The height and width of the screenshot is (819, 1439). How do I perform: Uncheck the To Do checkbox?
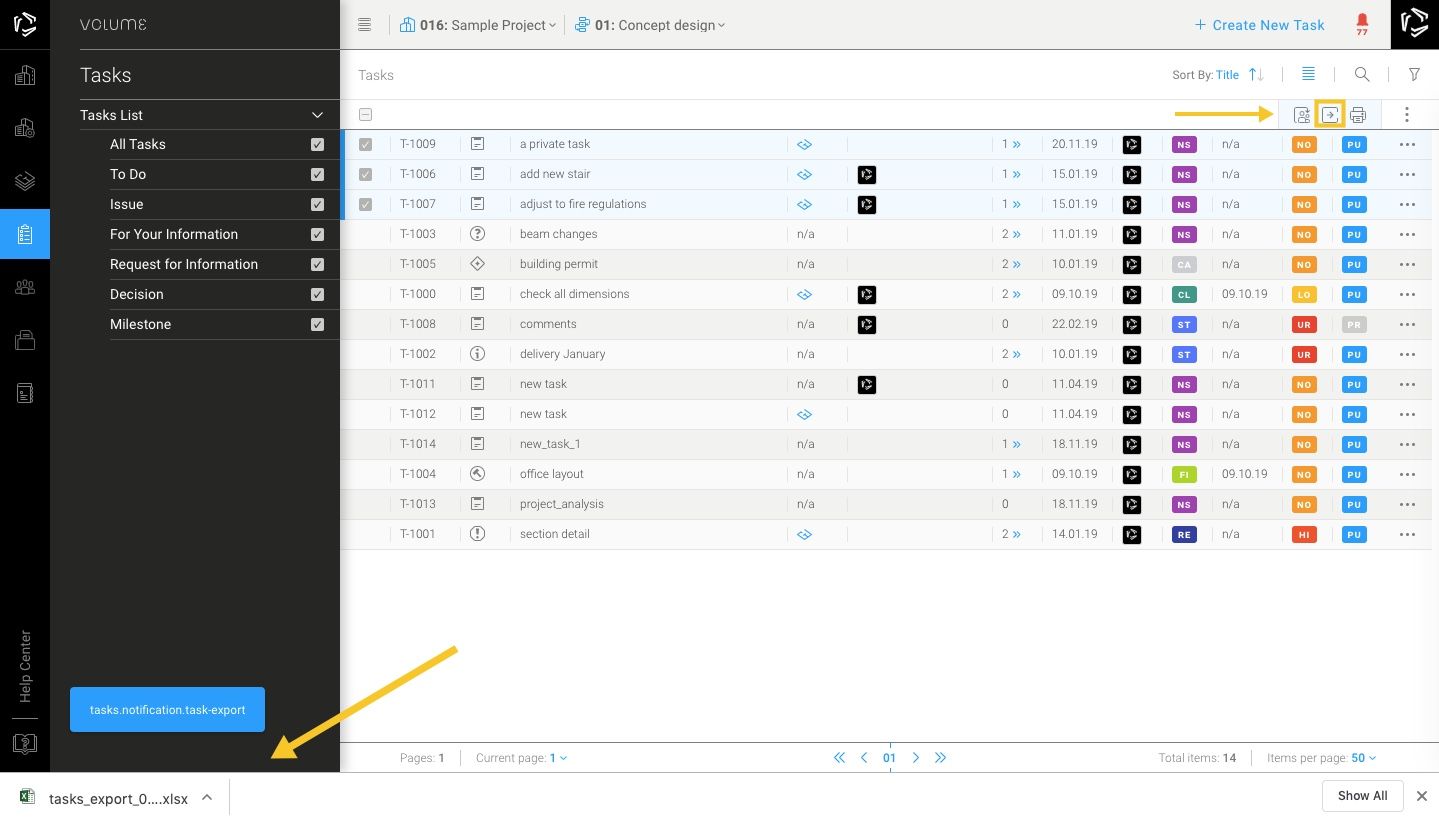(317, 174)
